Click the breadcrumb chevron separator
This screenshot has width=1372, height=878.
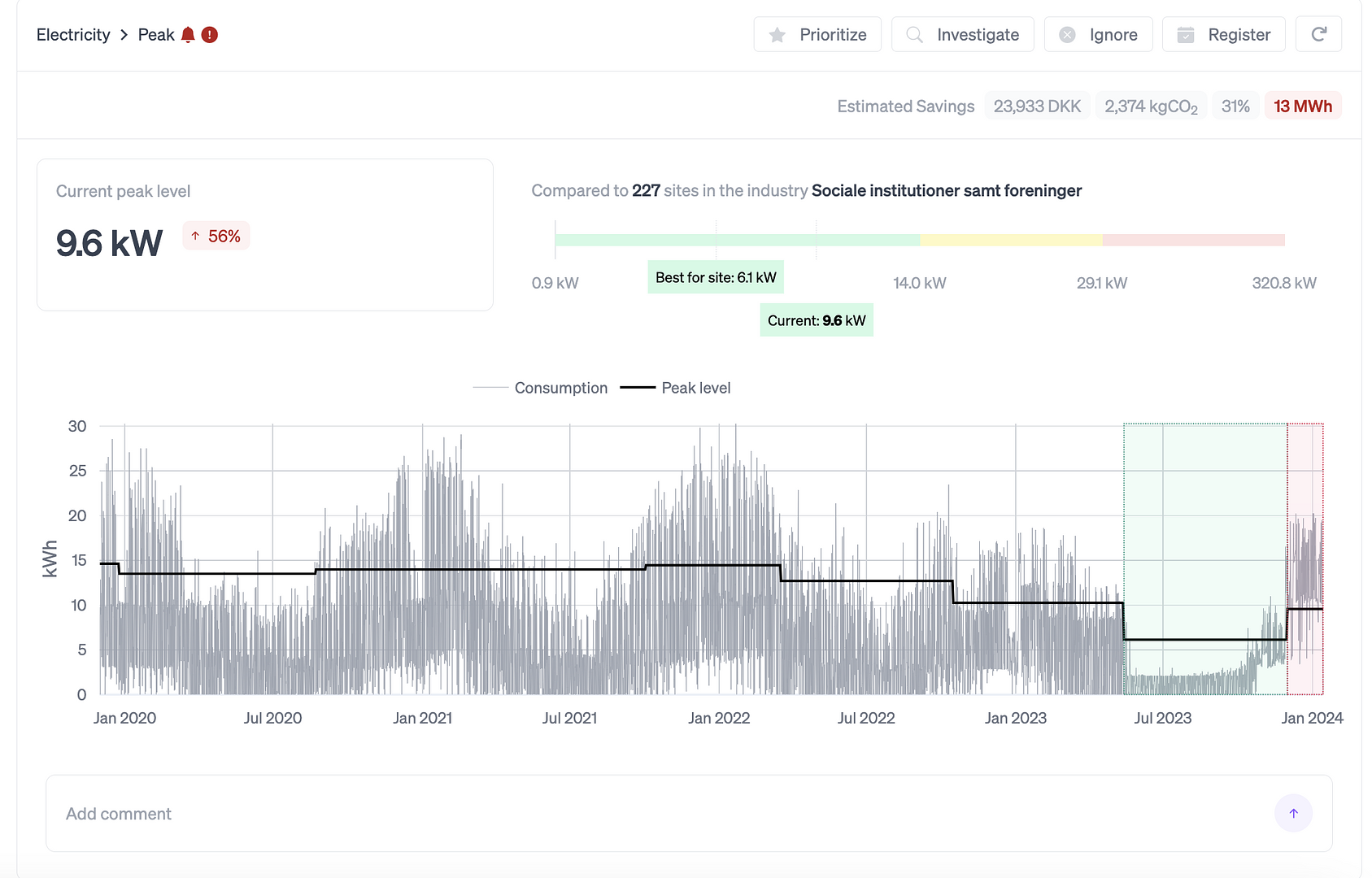pos(124,35)
